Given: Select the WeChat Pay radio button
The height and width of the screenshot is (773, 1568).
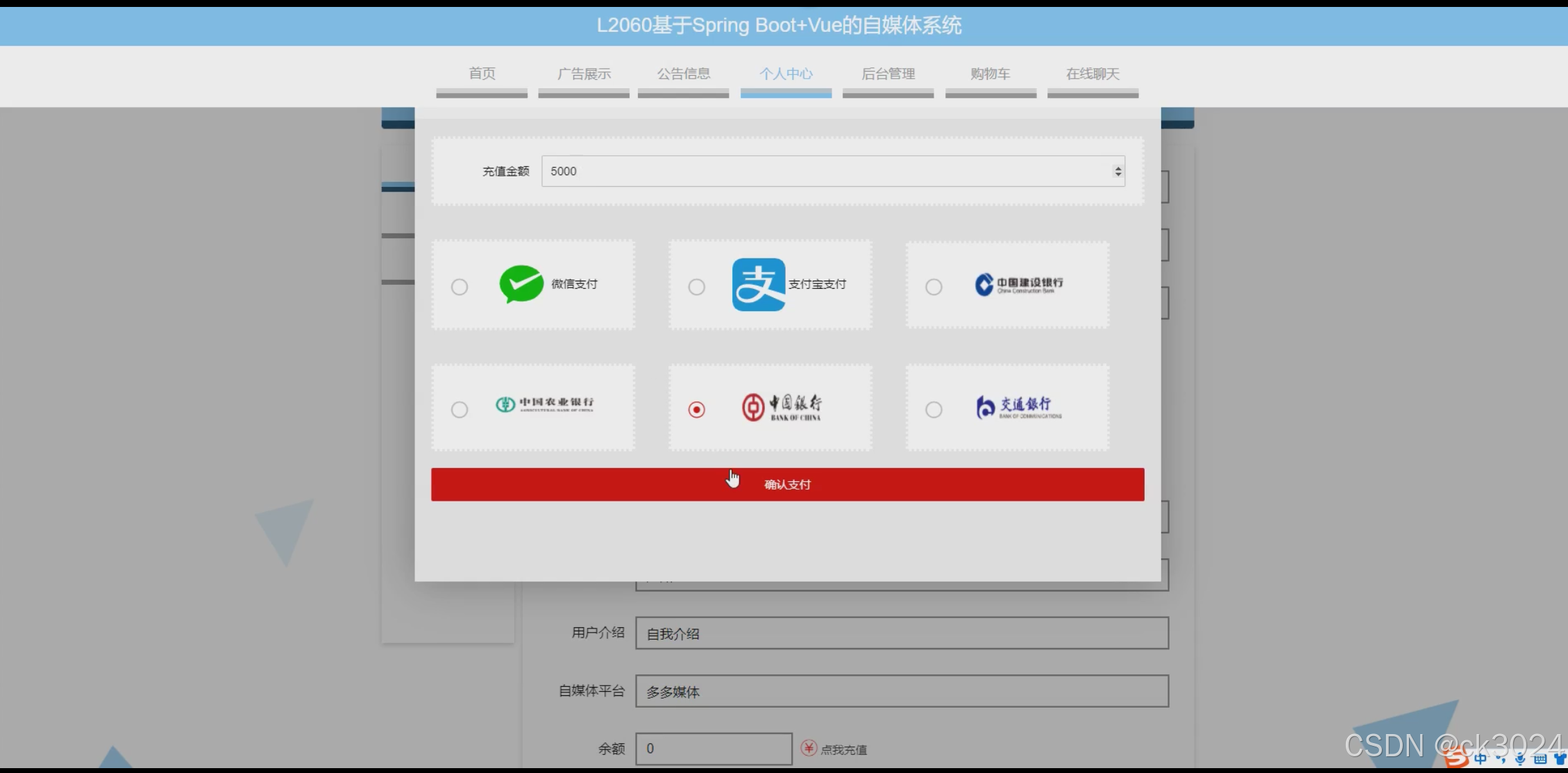Looking at the screenshot, I should coord(459,286).
